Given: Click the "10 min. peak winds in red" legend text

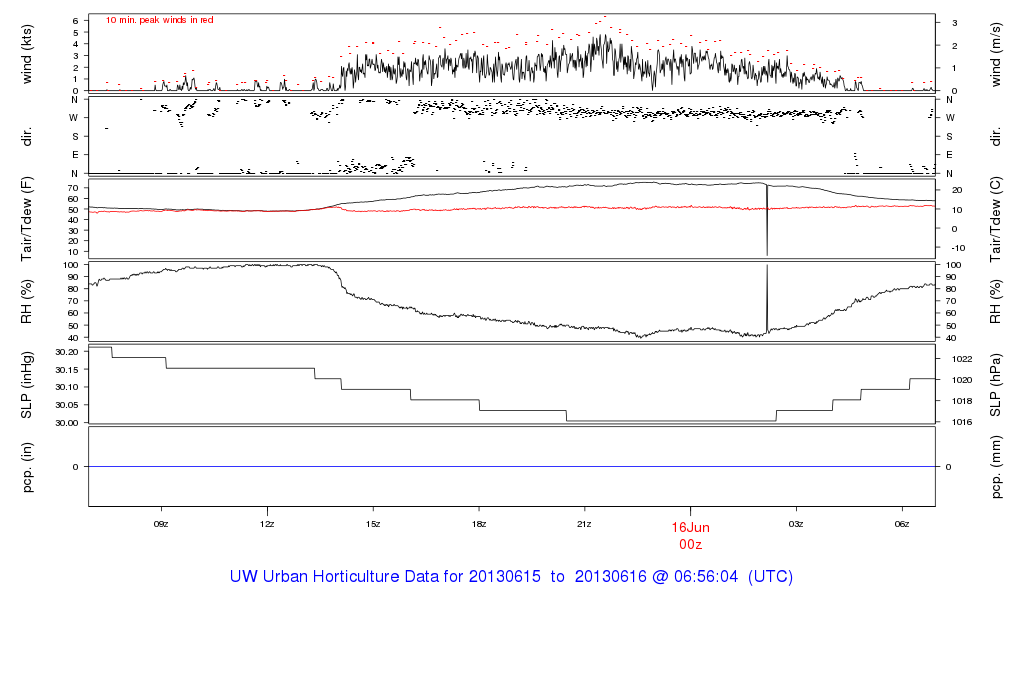Looking at the screenshot, I should (x=159, y=20).
